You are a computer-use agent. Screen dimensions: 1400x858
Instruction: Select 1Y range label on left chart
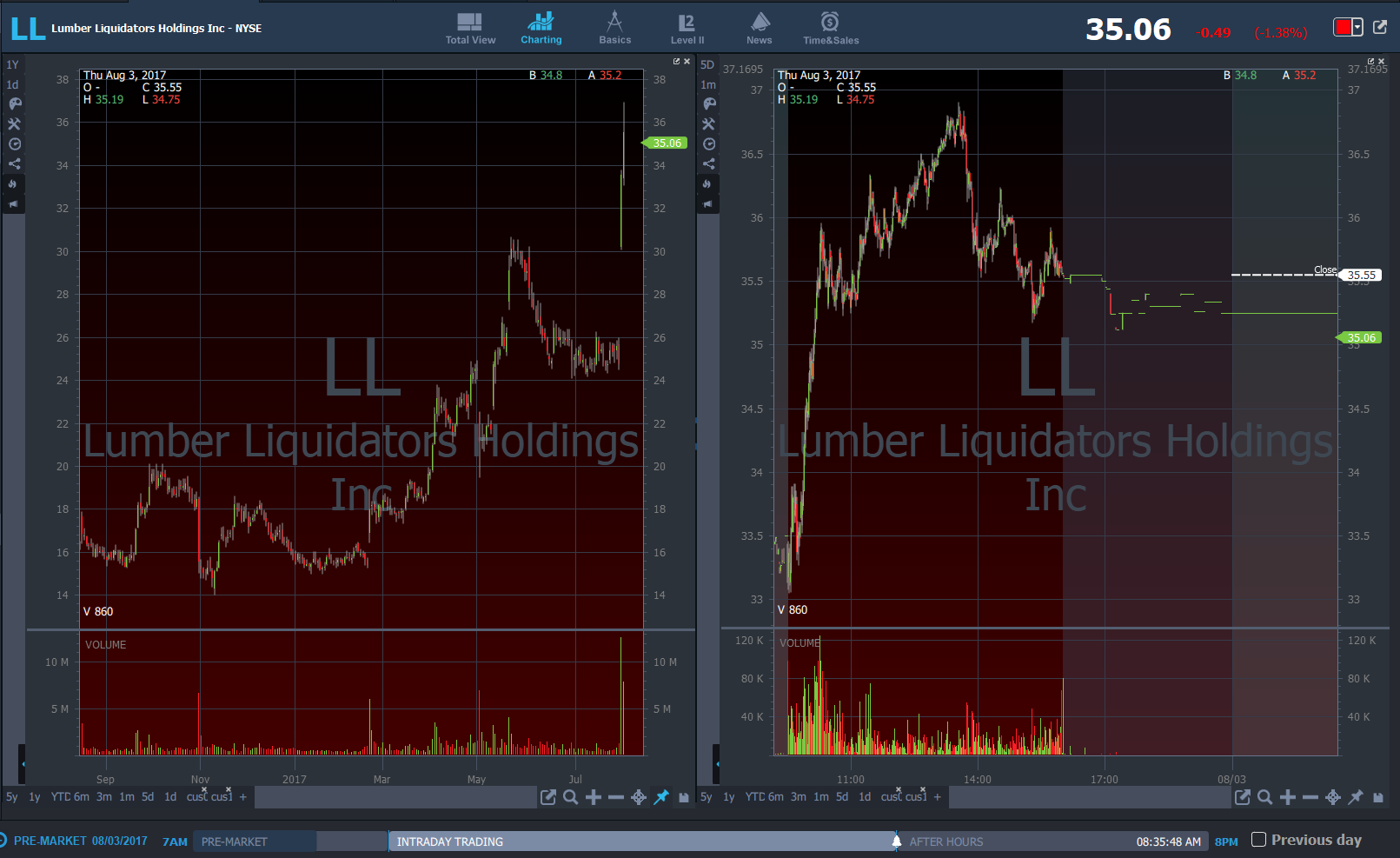click(12, 64)
